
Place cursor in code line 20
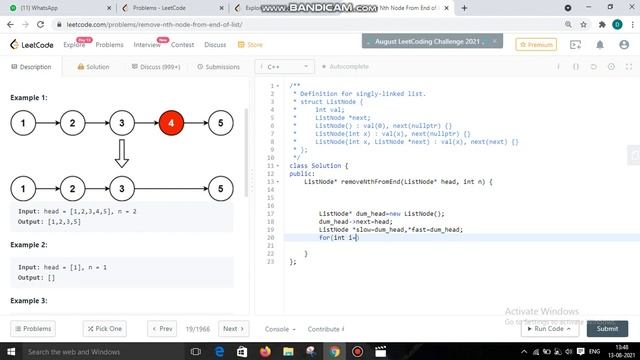pos(461,238)
